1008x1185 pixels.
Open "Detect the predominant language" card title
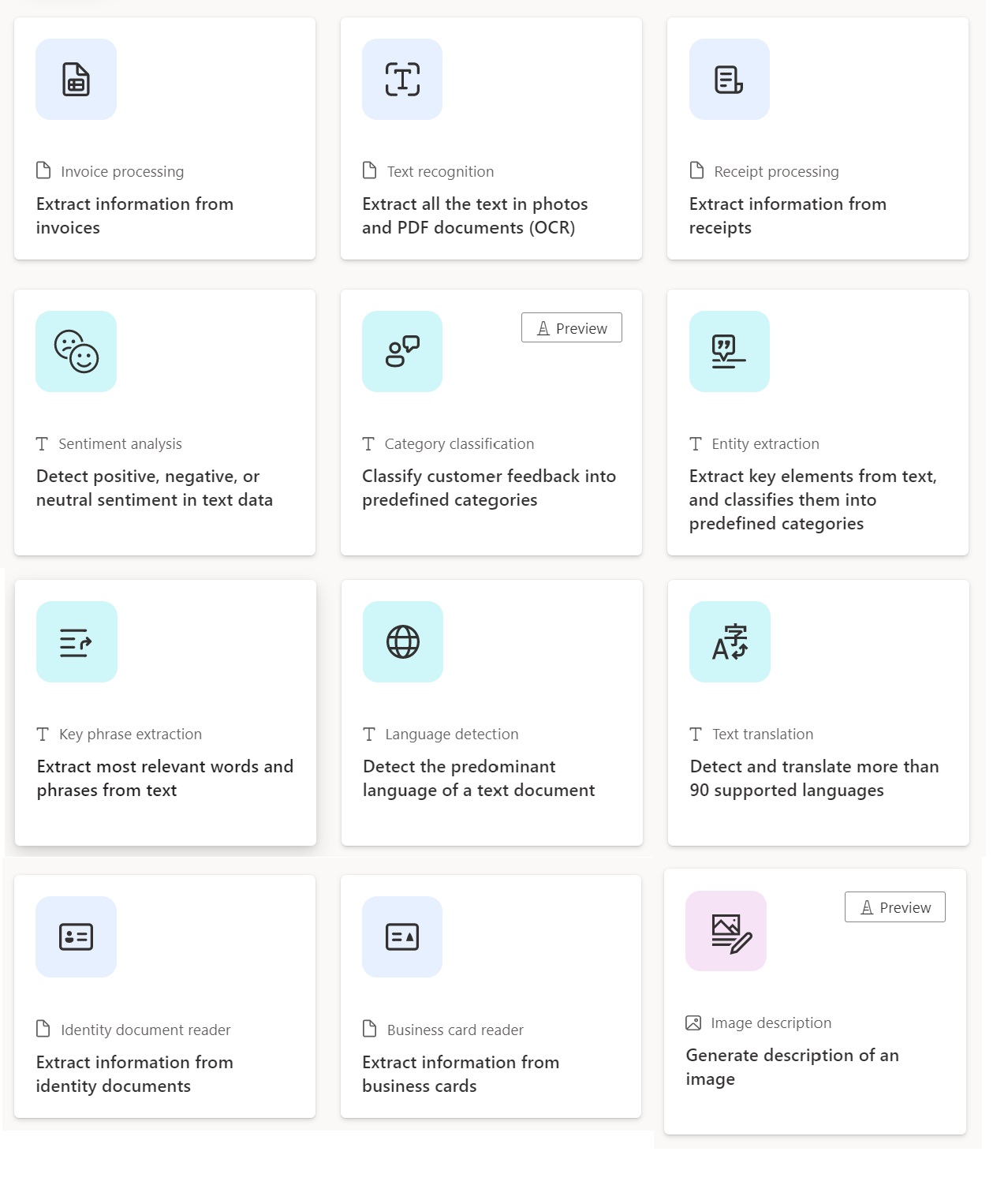(x=479, y=778)
